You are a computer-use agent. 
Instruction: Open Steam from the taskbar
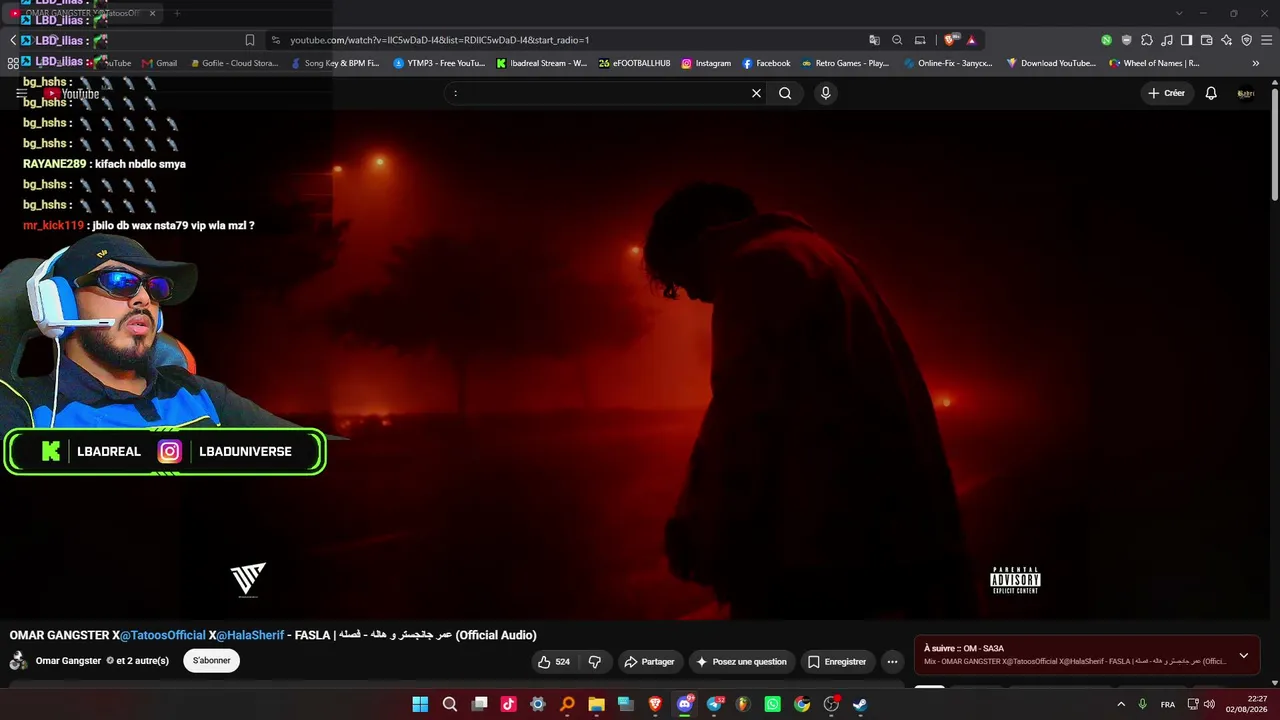[860, 704]
